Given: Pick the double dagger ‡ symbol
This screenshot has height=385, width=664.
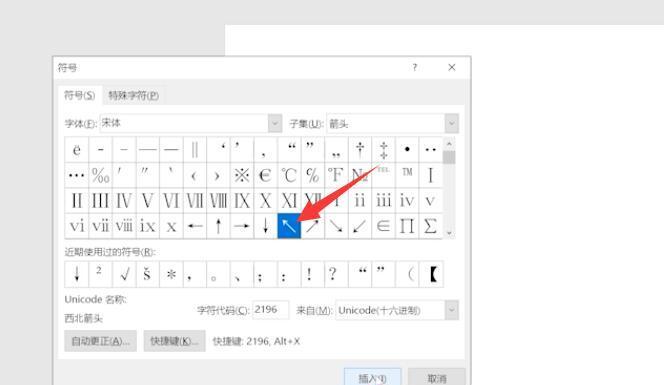Looking at the screenshot, I should [x=383, y=150].
